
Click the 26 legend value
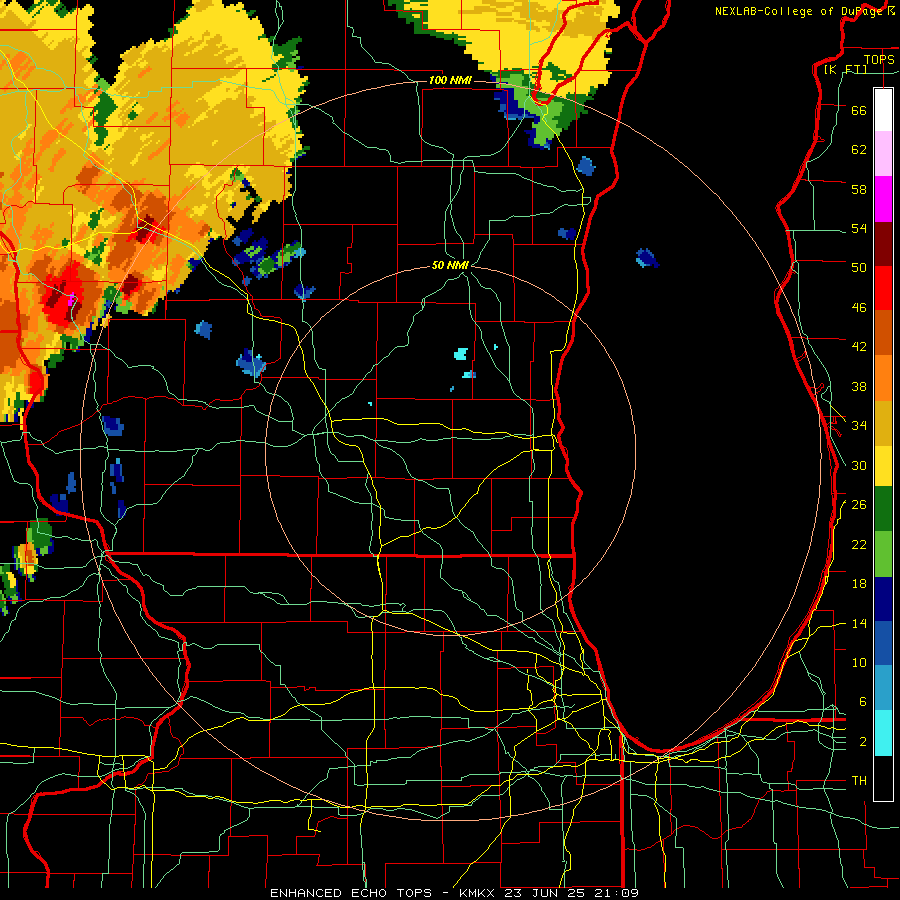click(859, 505)
